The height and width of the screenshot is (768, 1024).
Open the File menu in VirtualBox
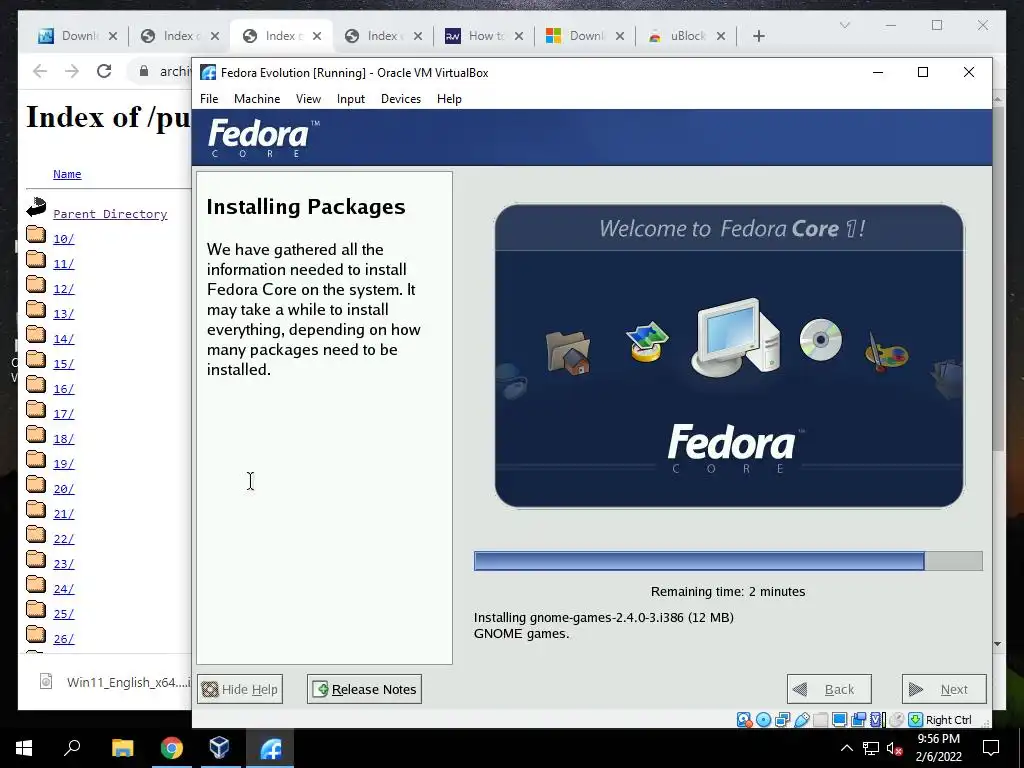[x=209, y=99]
